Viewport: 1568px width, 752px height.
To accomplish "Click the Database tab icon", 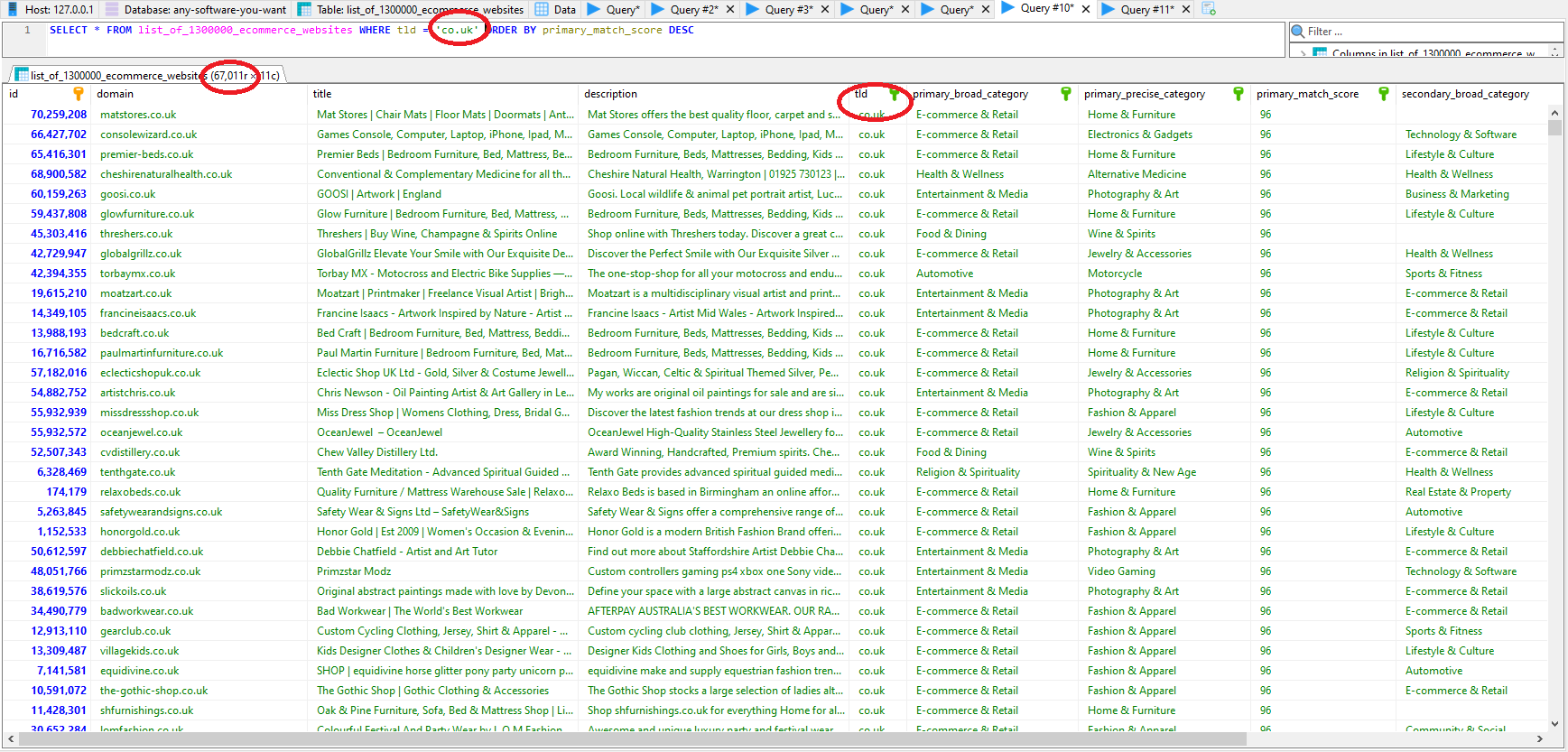I will (112, 9).
